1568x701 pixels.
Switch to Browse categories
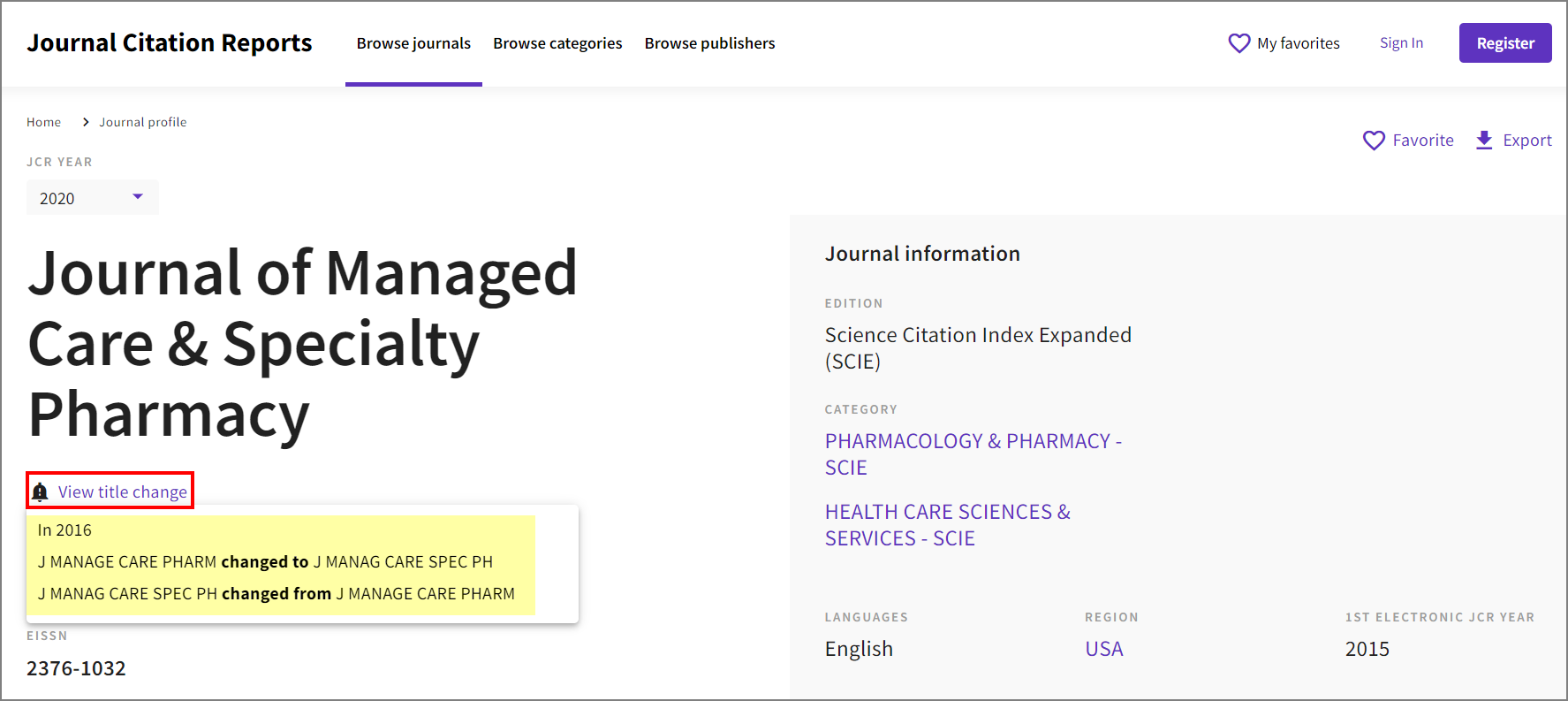click(557, 43)
